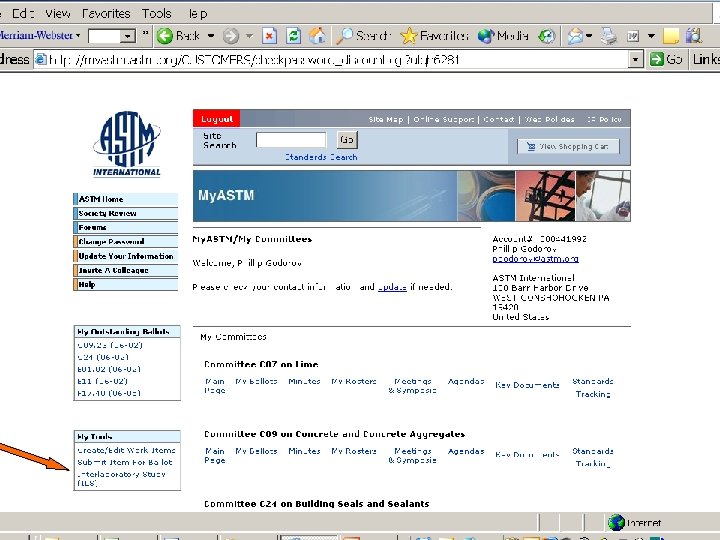Open Help in side navigation

click(126, 285)
